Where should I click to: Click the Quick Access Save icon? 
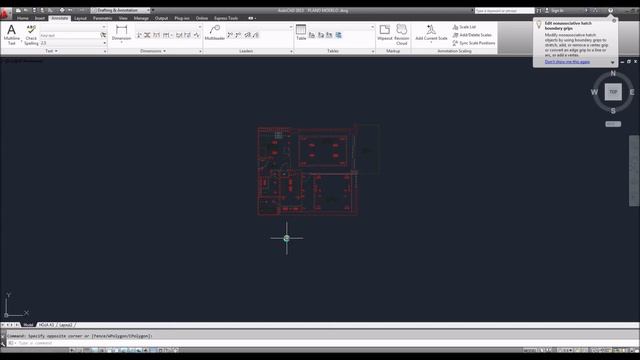click(x=34, y=11)
